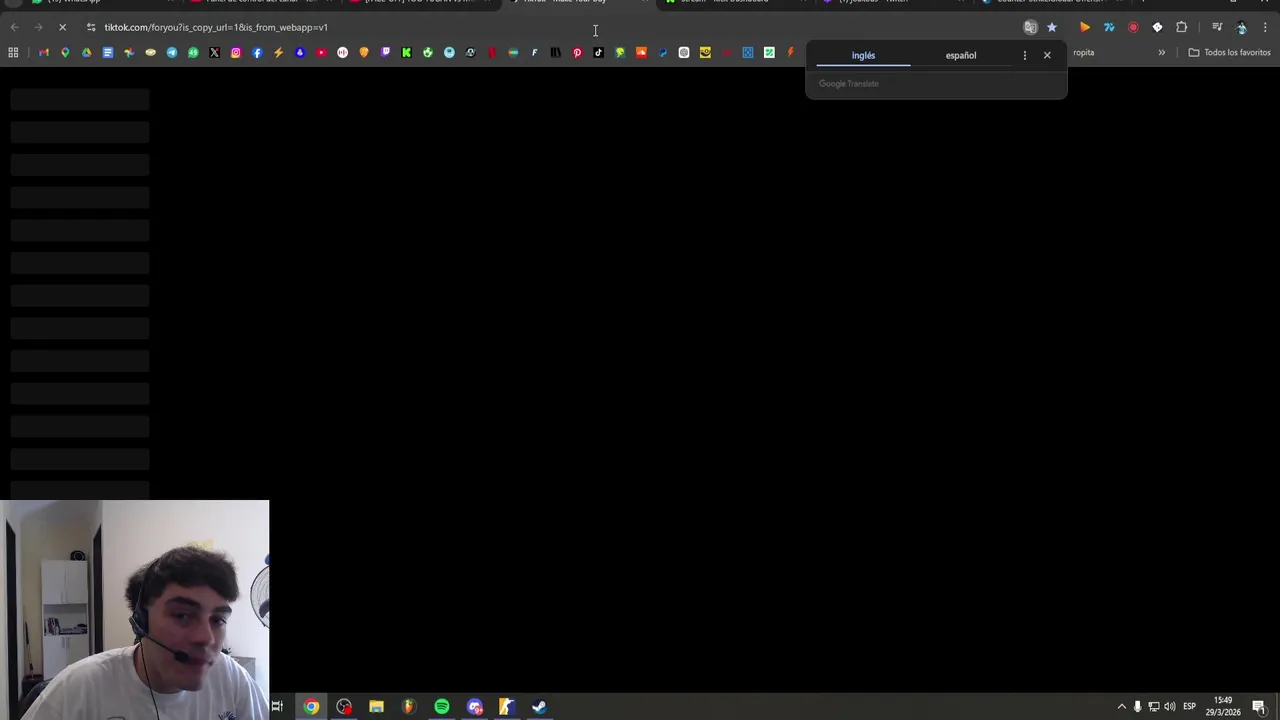Open the Pinterest bookmark
Screen dimensions: 1280x720
[x=577, y=52]
